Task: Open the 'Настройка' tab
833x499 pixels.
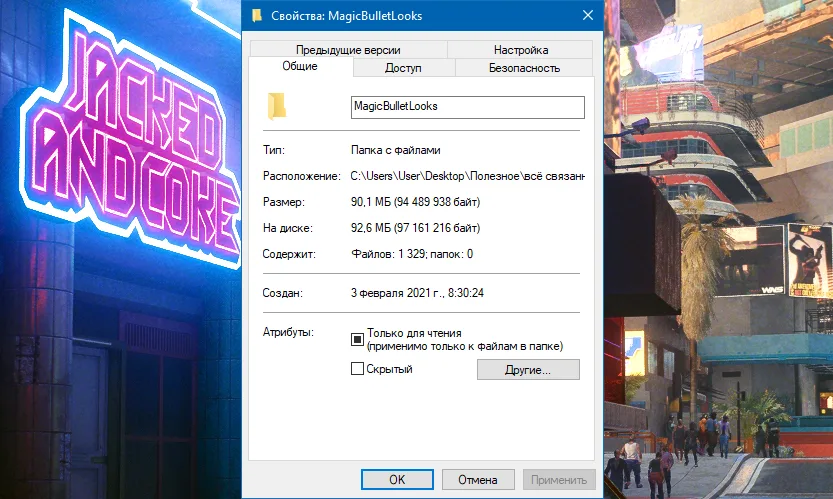Action: coord(521,49)
